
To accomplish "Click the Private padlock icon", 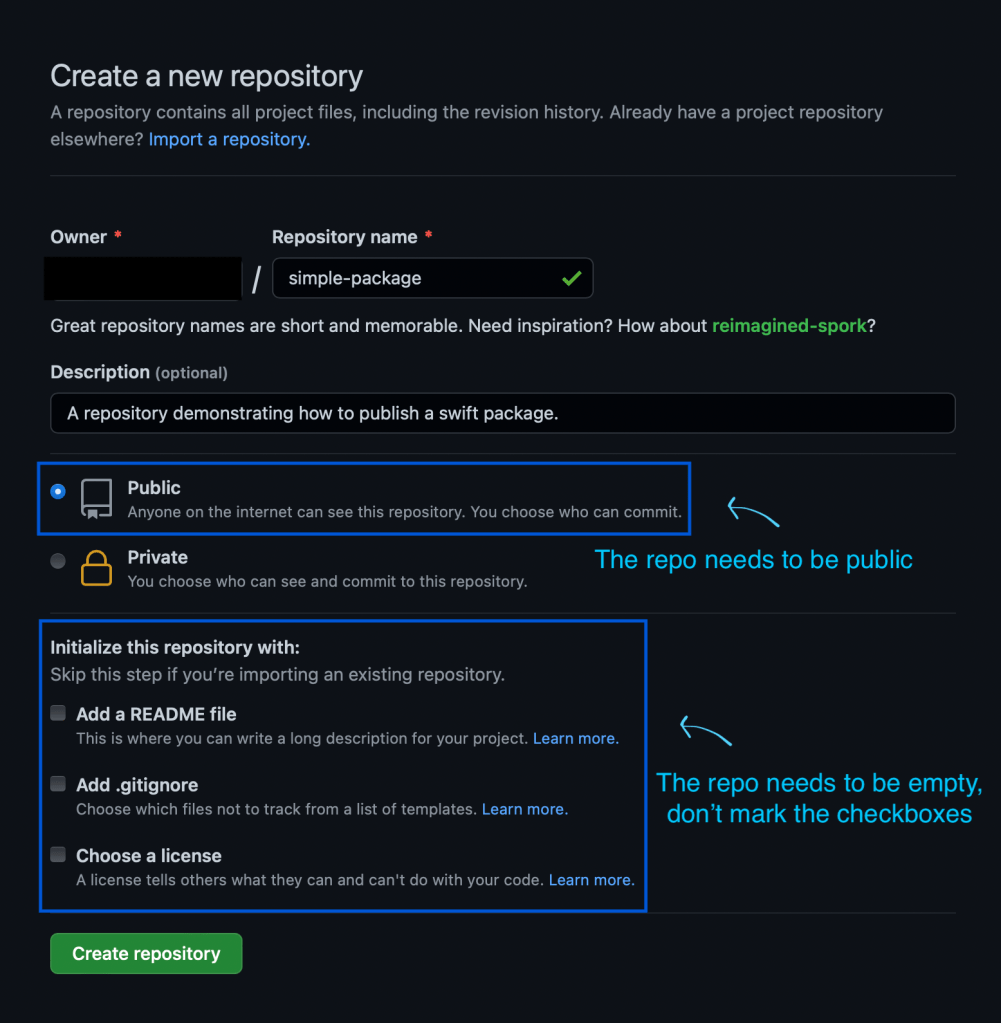I will (x=97, y=568).
